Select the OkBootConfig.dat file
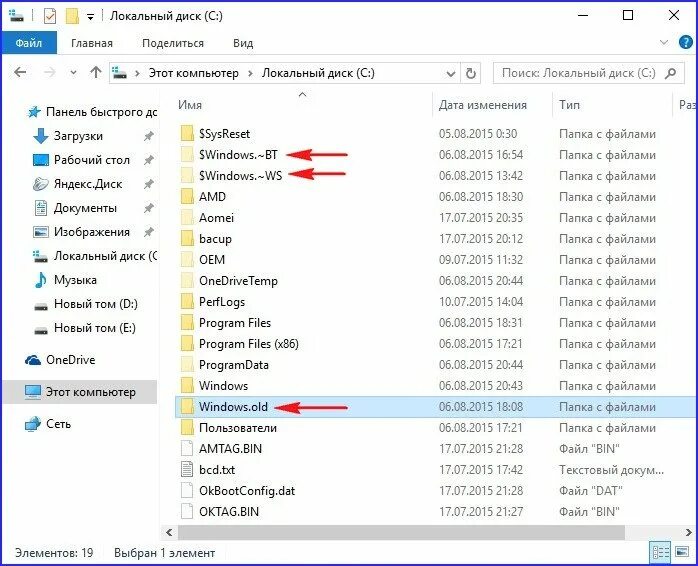The image size is (698, 566). tap(247, 490)
